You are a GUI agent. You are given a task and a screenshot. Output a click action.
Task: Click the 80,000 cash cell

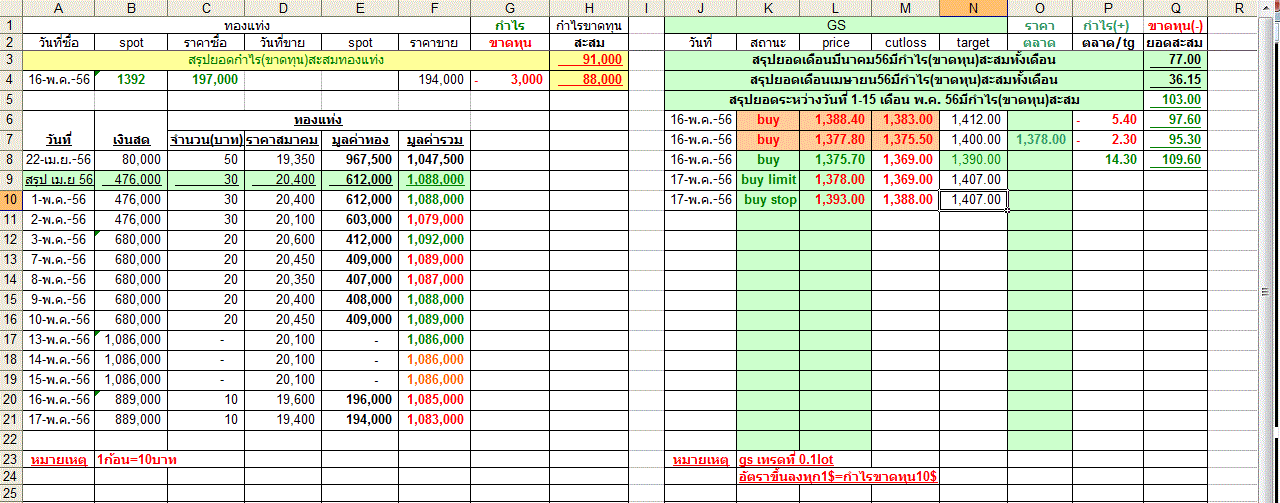click(x=131, y=160)
